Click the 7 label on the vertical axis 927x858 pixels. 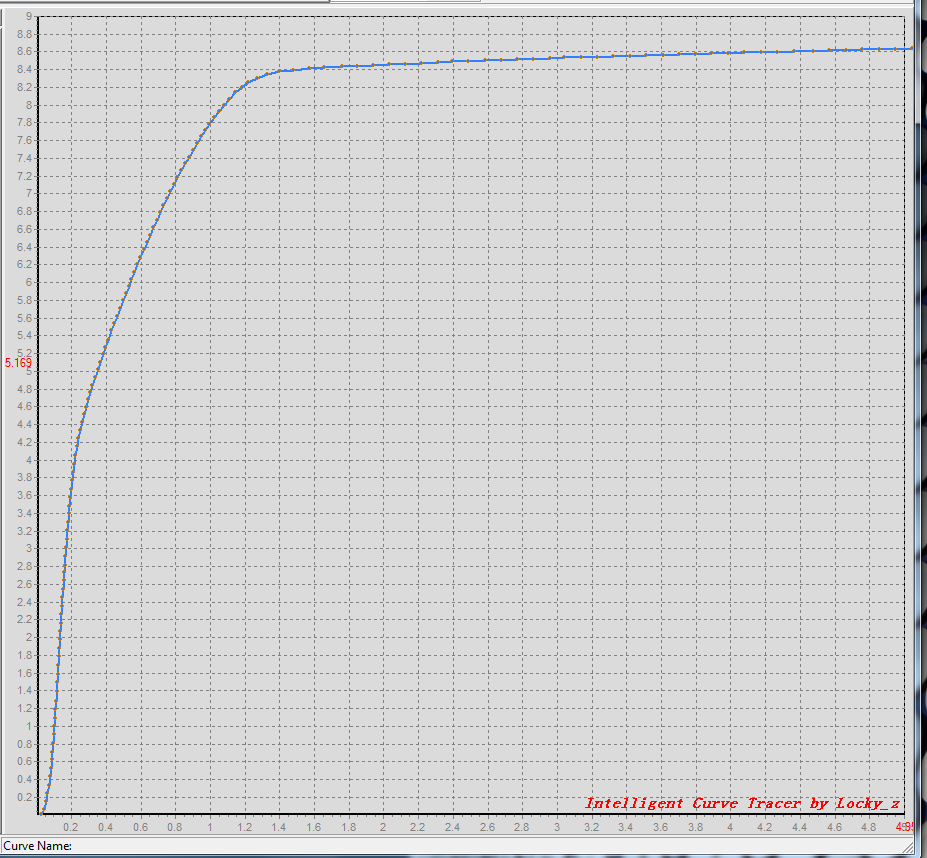[x=28, y=193]
